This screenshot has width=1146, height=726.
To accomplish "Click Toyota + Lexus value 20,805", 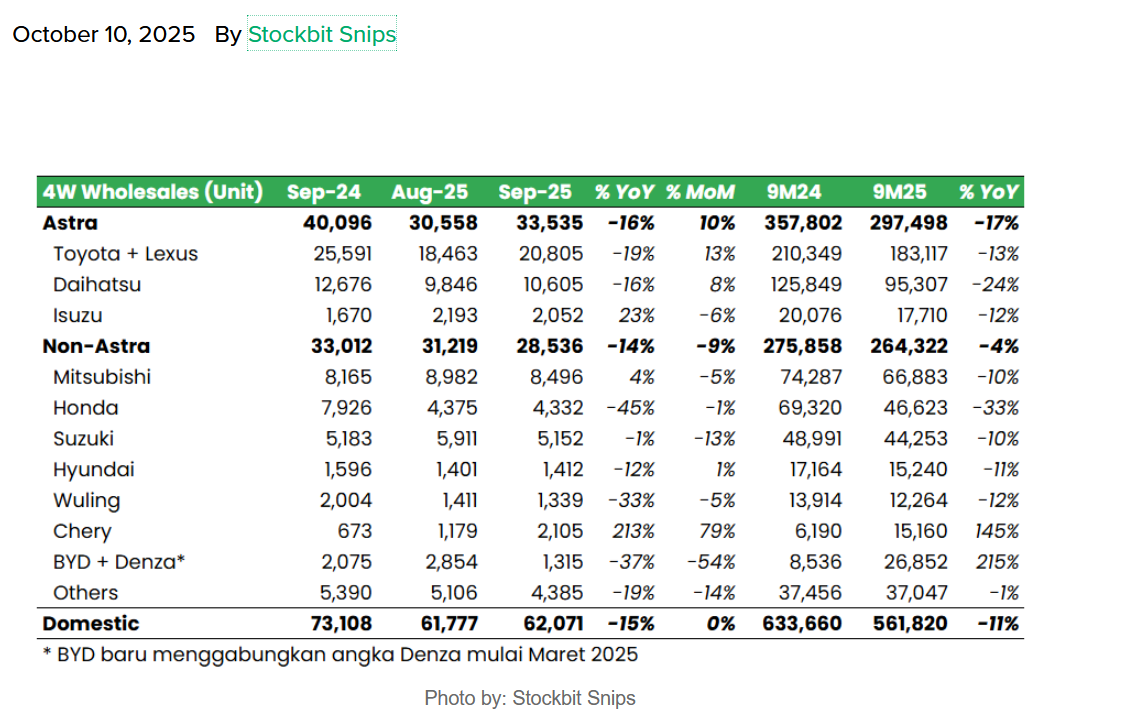I will tap(550, 254).
